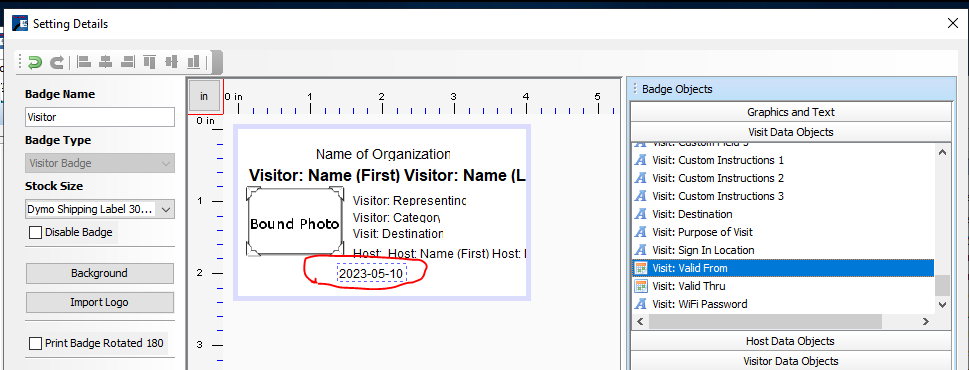Open the Stock Size dropdown
Screen dimensions: 969x370
99,209
